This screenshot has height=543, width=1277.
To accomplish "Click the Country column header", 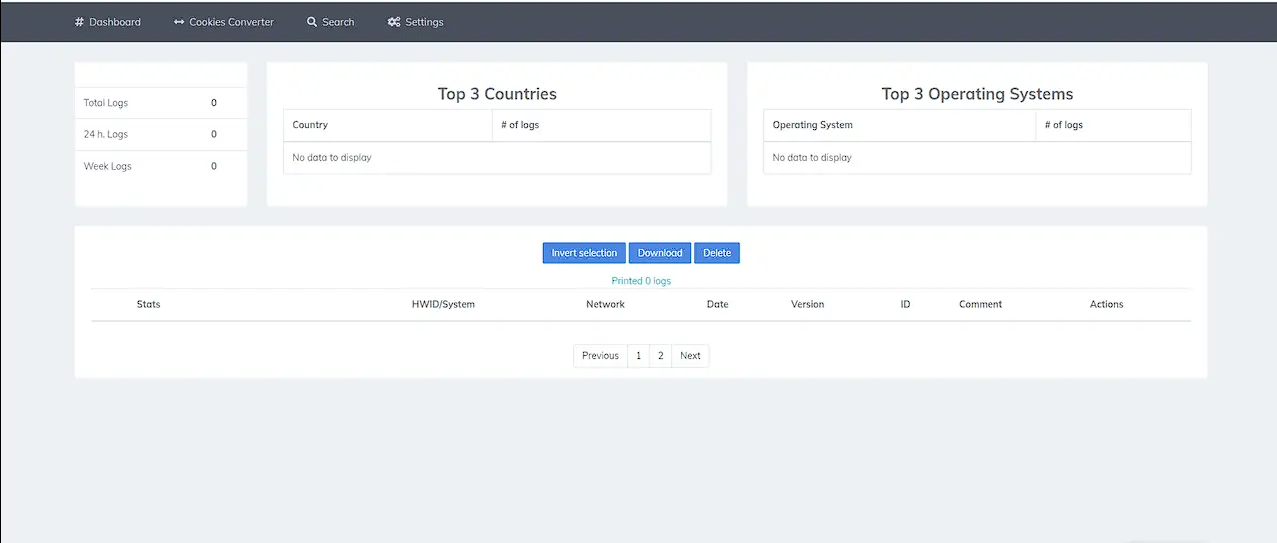I will coord(310,125).
